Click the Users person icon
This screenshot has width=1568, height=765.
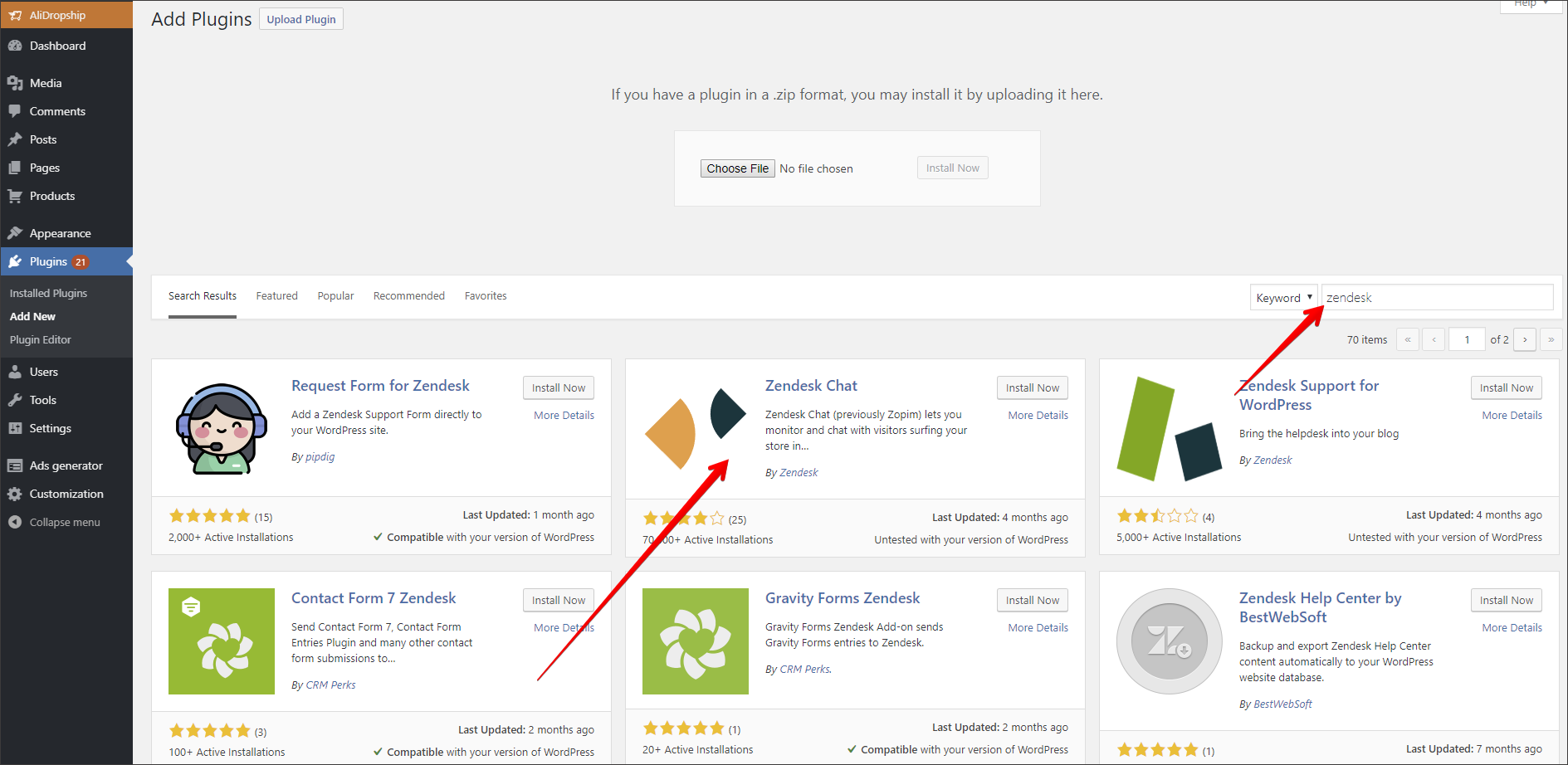pyautogui.click(x=15, y=372)
